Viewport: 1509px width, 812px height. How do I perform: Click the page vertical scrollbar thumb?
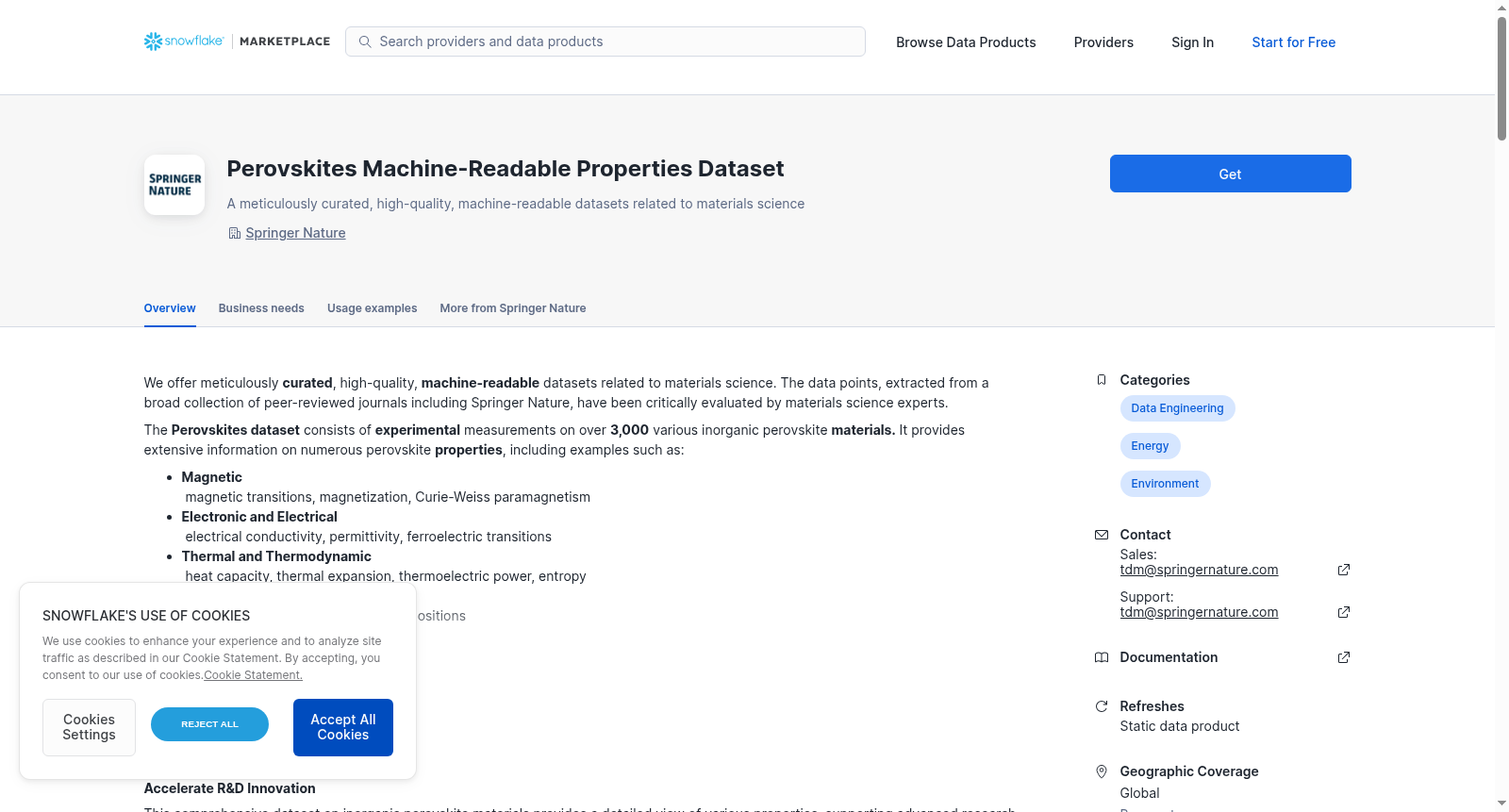tap(1501, 78)
